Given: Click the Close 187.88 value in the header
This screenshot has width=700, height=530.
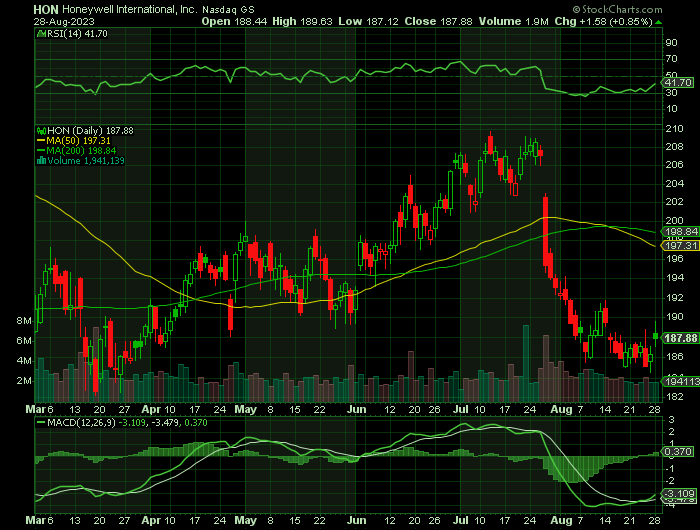Looking at the screenshot, I should [438, 21].
